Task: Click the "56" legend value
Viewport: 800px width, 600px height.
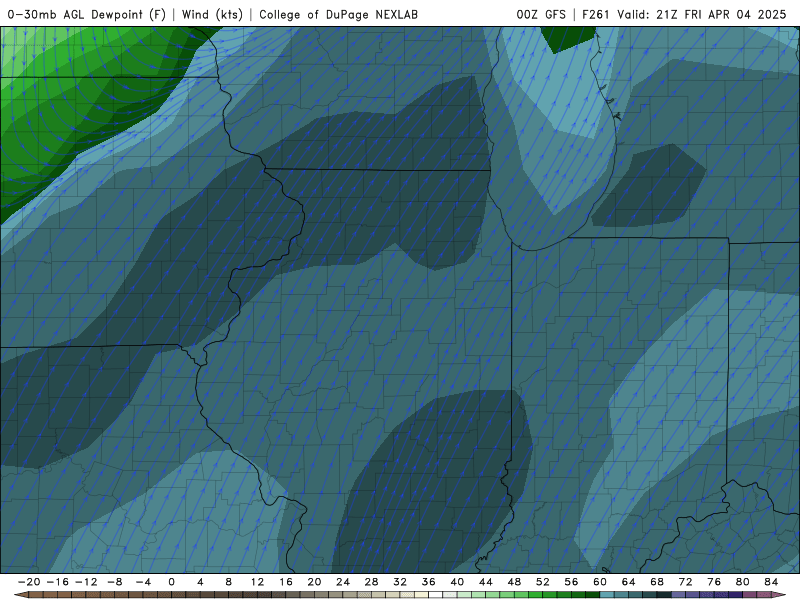Action: click(x=571, y=582)
